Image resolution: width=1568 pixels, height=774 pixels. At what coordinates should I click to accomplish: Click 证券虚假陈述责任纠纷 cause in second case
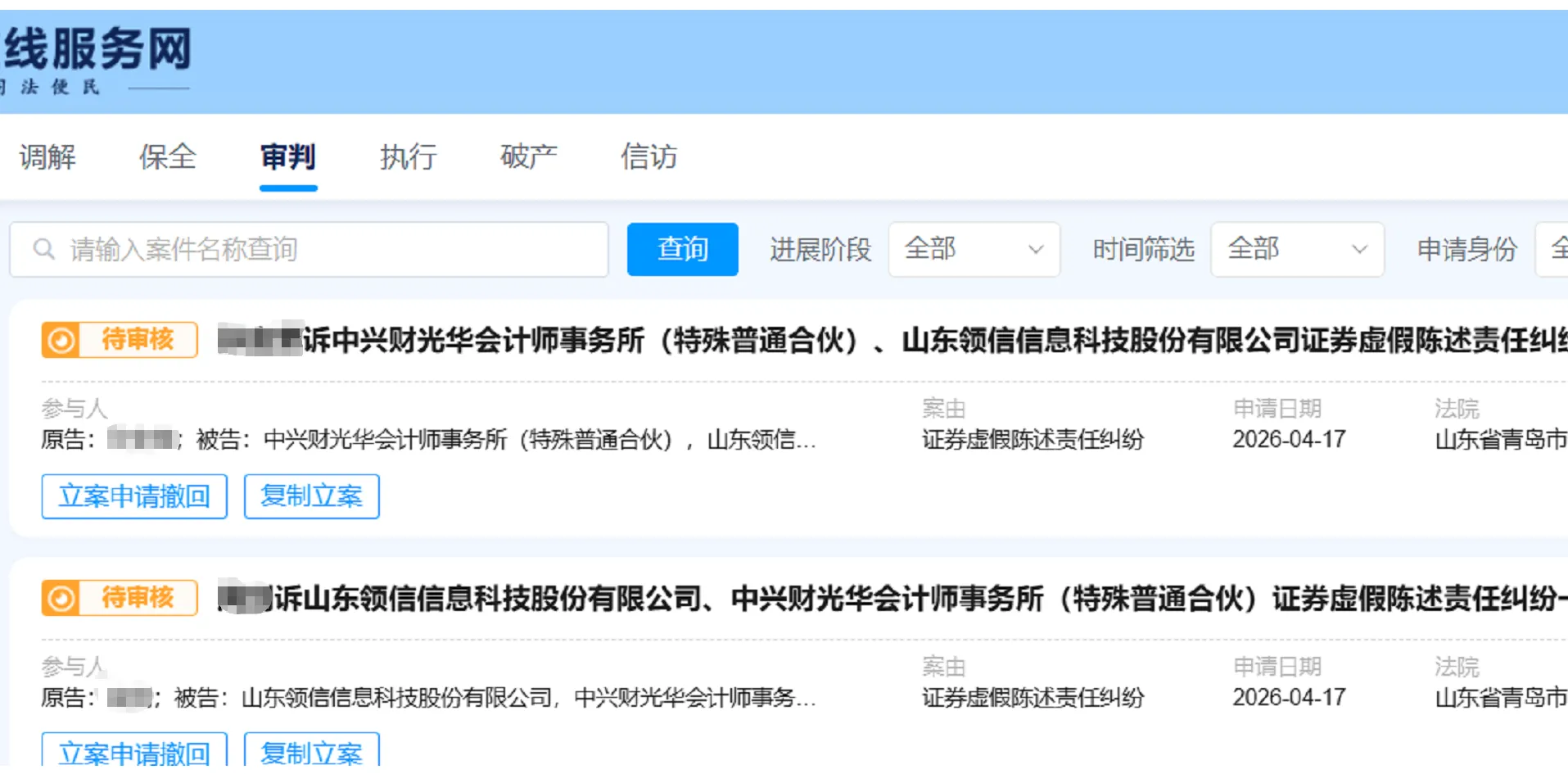click(1033, 698)
